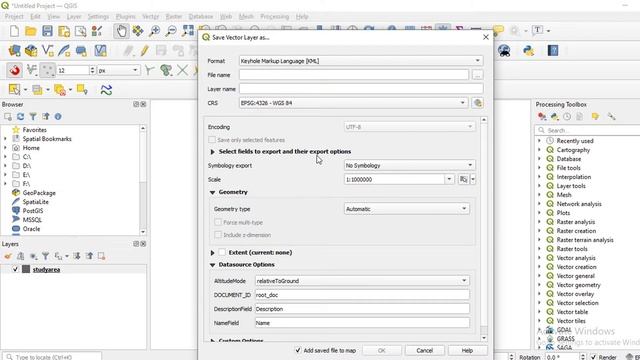The image size is (640, 360).
Task: Click the text annotation T icon
Action: (x=538, y=30)
